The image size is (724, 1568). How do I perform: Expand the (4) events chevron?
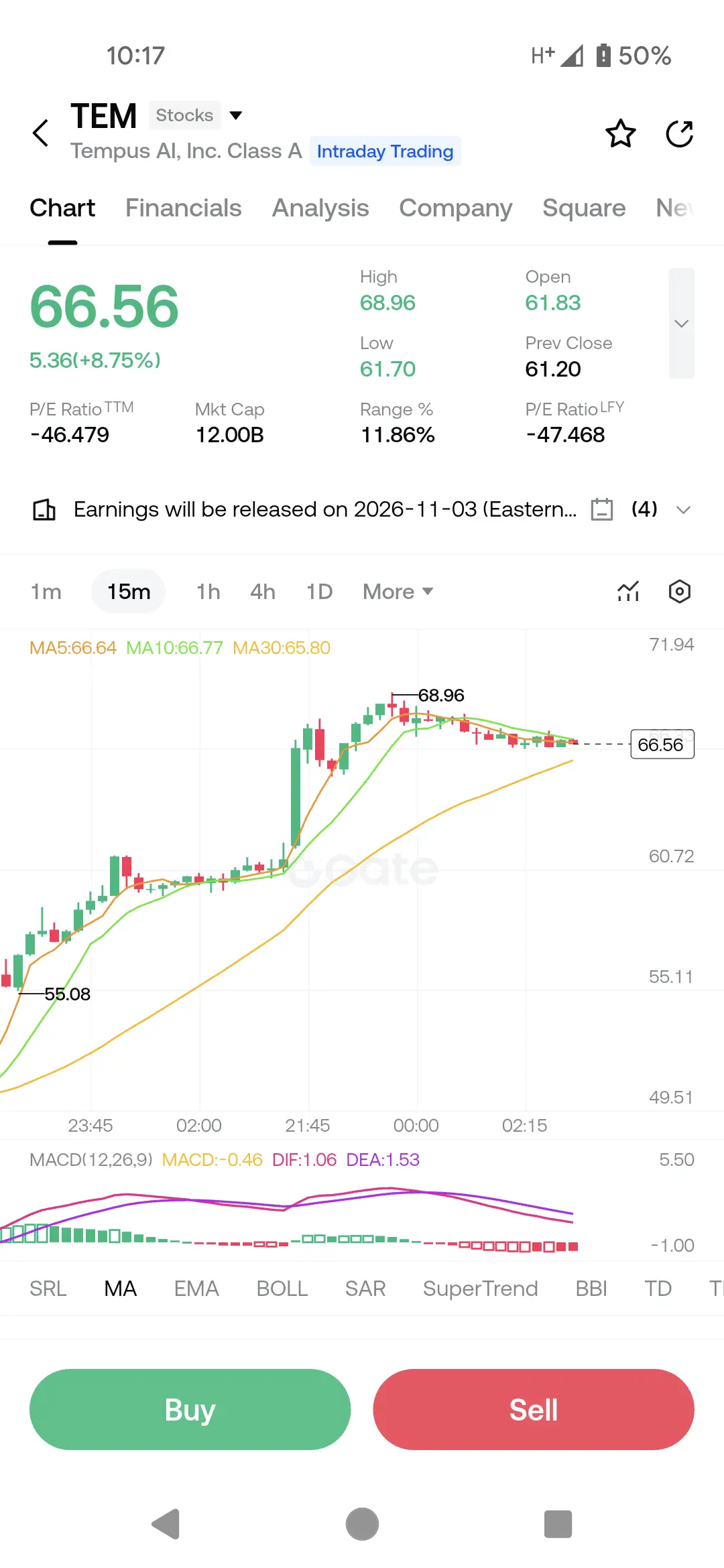(683, 510)
